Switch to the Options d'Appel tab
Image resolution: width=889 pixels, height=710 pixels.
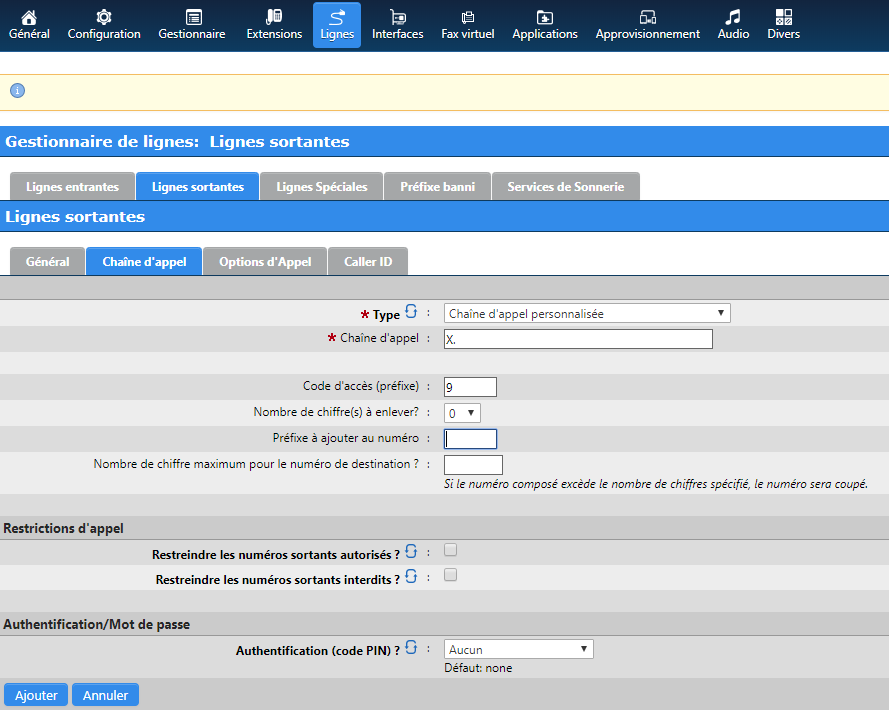point(265,262)
